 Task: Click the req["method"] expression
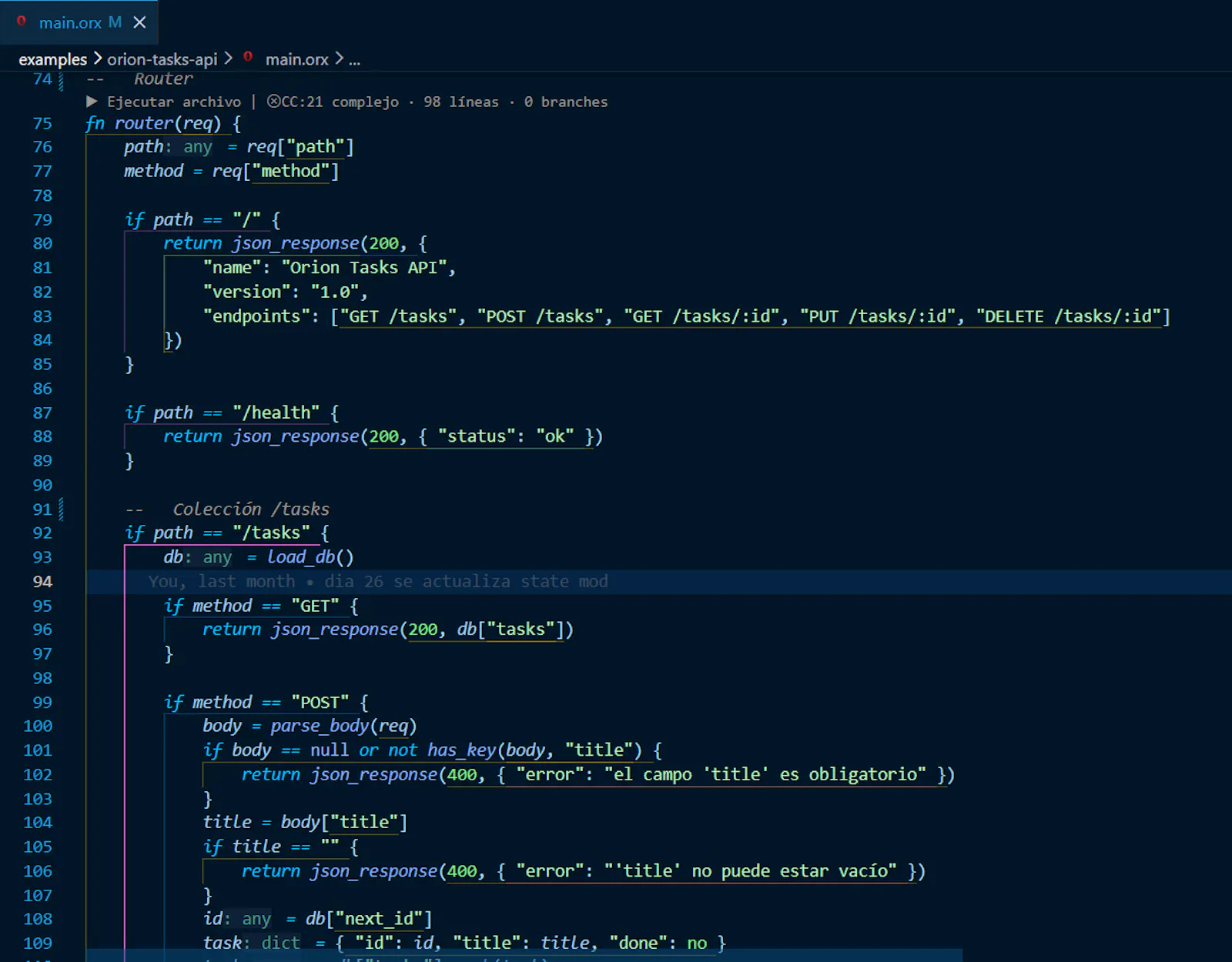[x=276, y=171]
